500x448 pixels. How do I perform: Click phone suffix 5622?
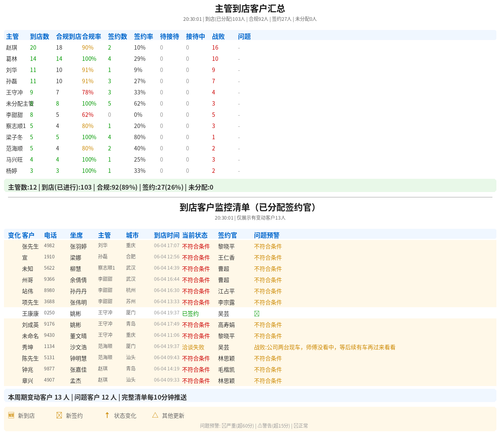point(49,268)
